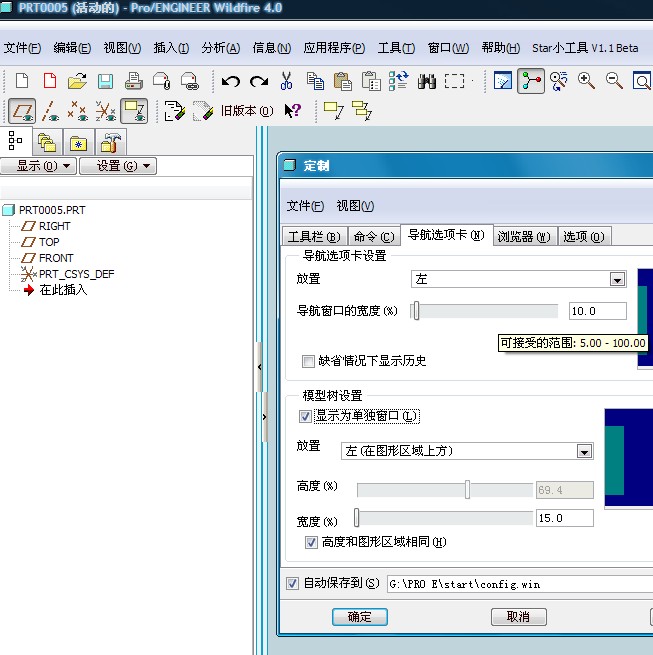This screenshot has width=653, height=655.
Task: Toggle coordinate systems display icon
Action: pyautogui.click(x=106, y=111)
